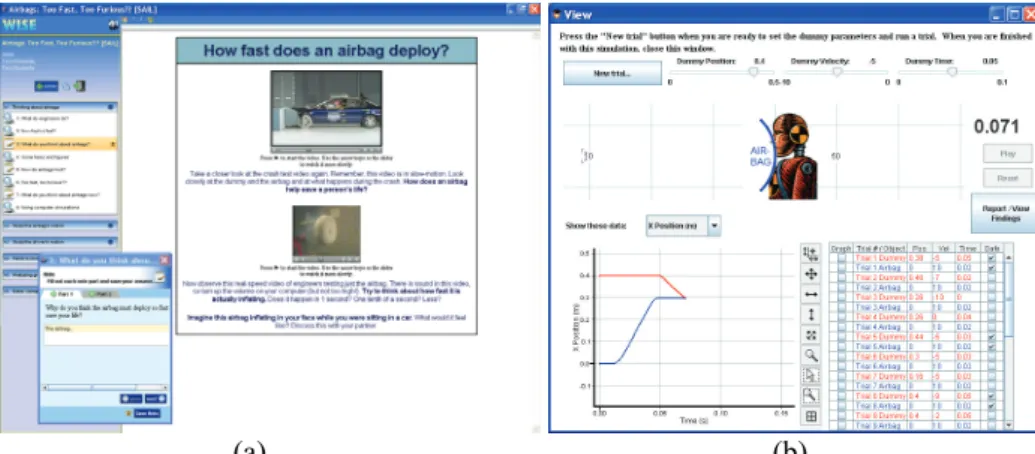The height and width of the screenshot is (454, 1035).
Task: Click the fit-all inward arrows graph tool
Action: click(811, 335)
